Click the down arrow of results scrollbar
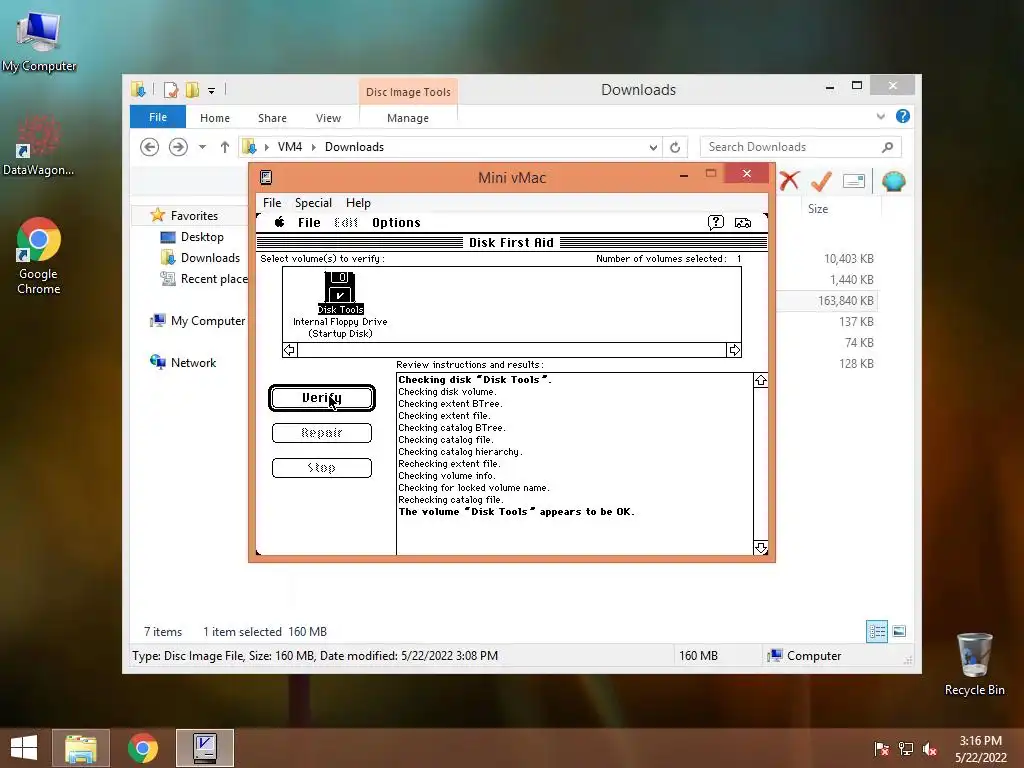Viewport: 1024px width, 768px height. pyautogui.click(x=761, y=548)
